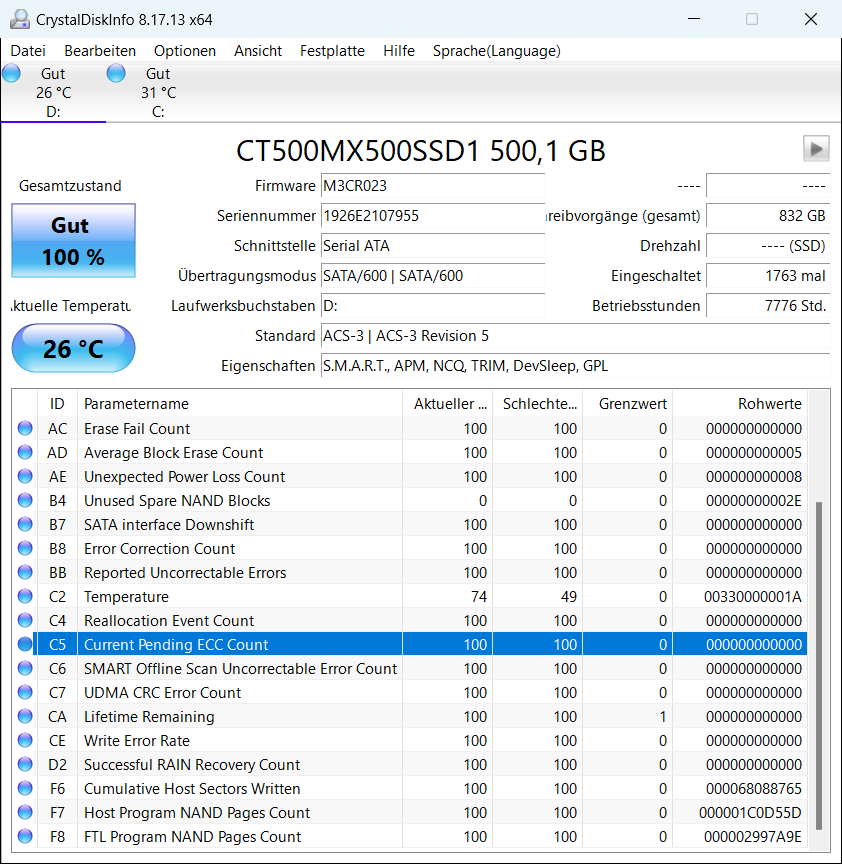842x864 pixels.
Task: Click raw value 000001C0D55D
Action: click(750, 813)
